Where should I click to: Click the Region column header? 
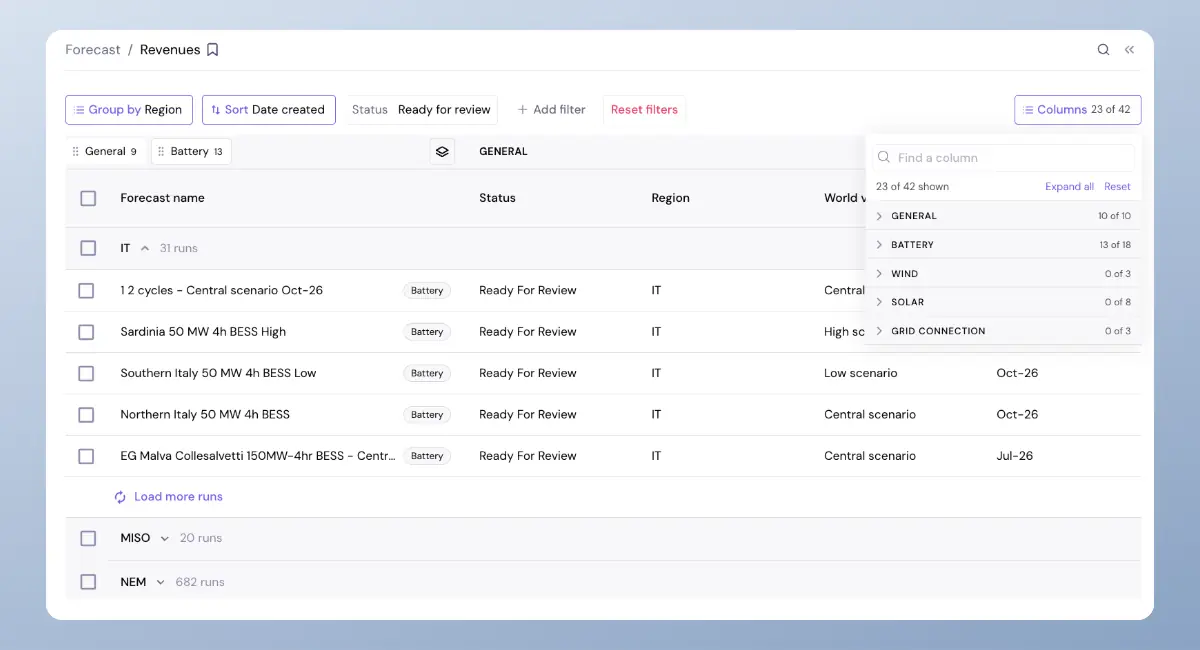[x=670, y=198]
